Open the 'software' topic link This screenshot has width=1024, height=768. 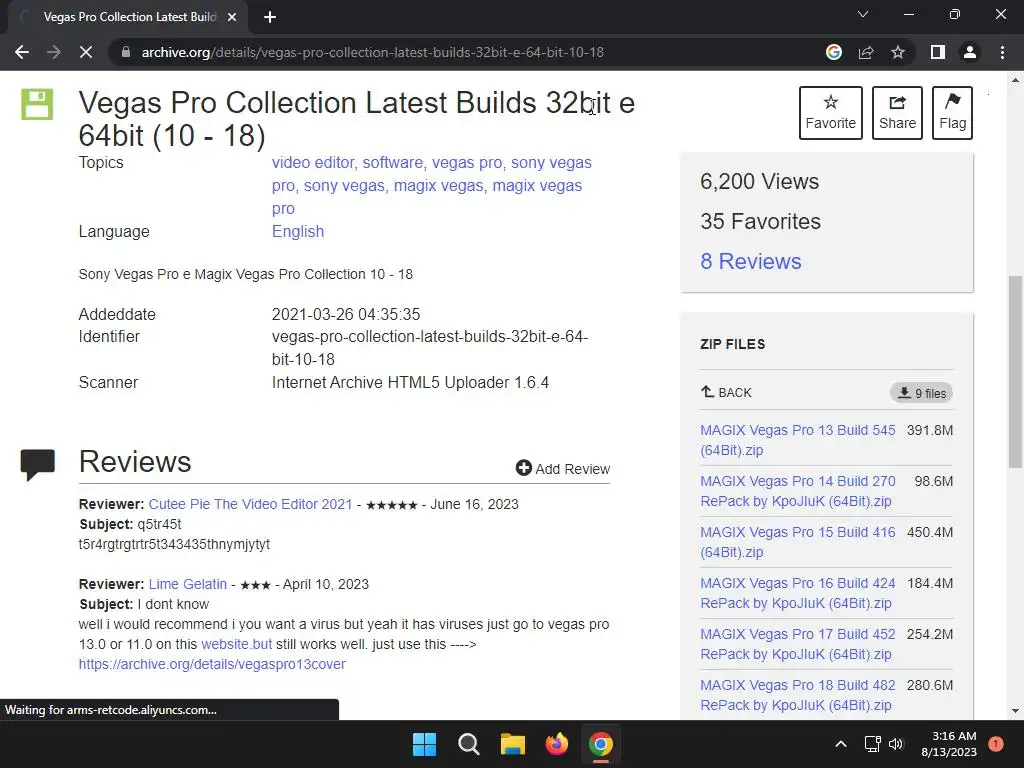[392, 163]
